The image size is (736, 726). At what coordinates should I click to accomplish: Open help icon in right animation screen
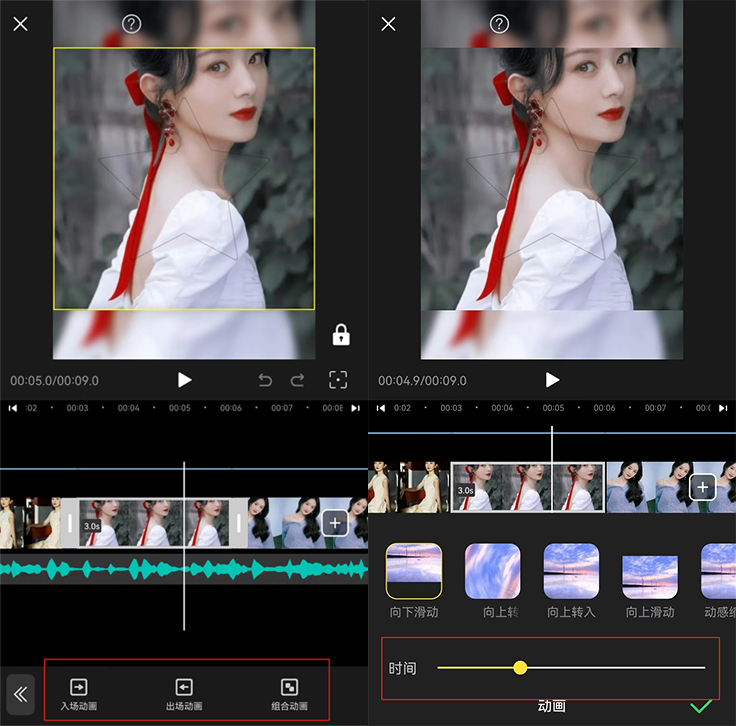(499, 23)
